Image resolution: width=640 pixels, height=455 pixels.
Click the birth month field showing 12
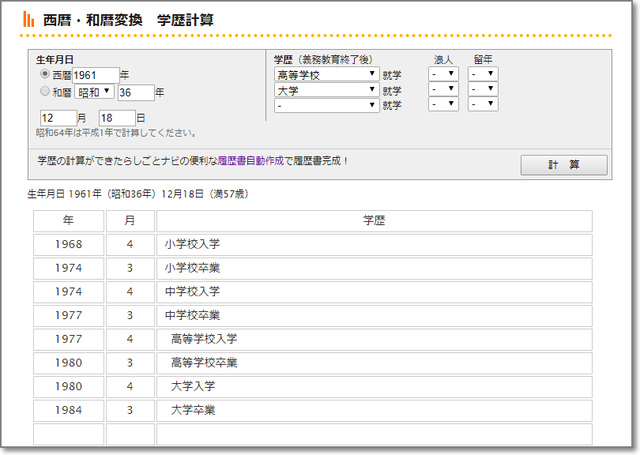[56, 117]
